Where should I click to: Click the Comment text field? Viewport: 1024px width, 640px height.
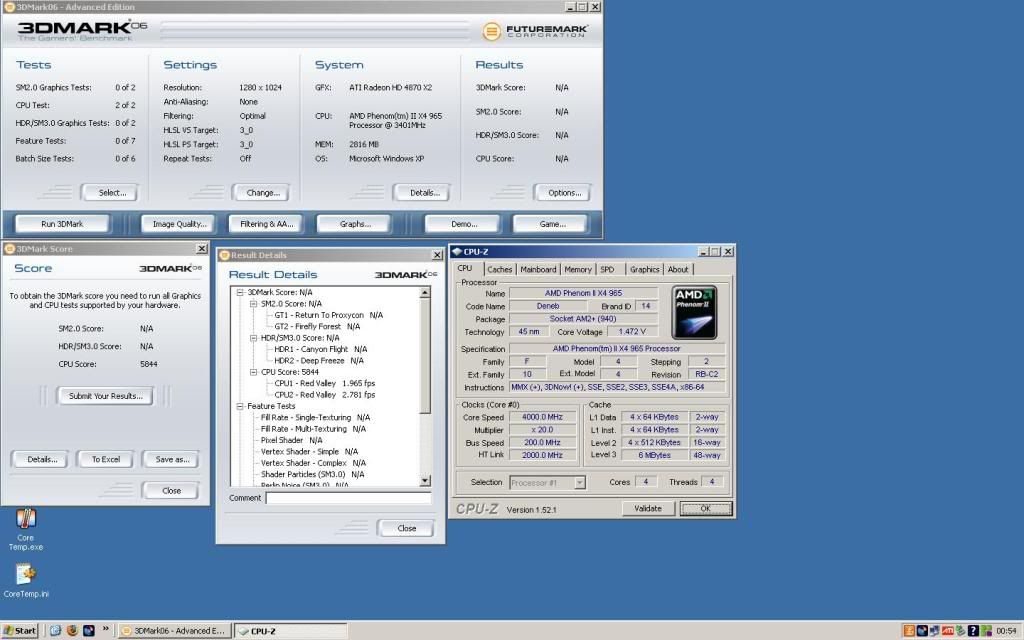tap(348, 498)
